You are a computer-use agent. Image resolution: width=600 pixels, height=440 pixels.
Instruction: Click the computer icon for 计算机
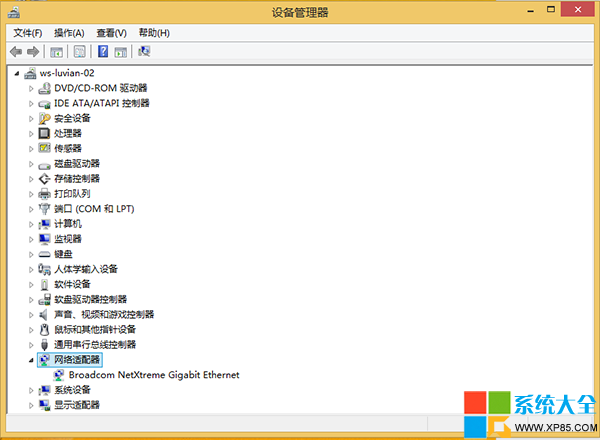point(44,224)
